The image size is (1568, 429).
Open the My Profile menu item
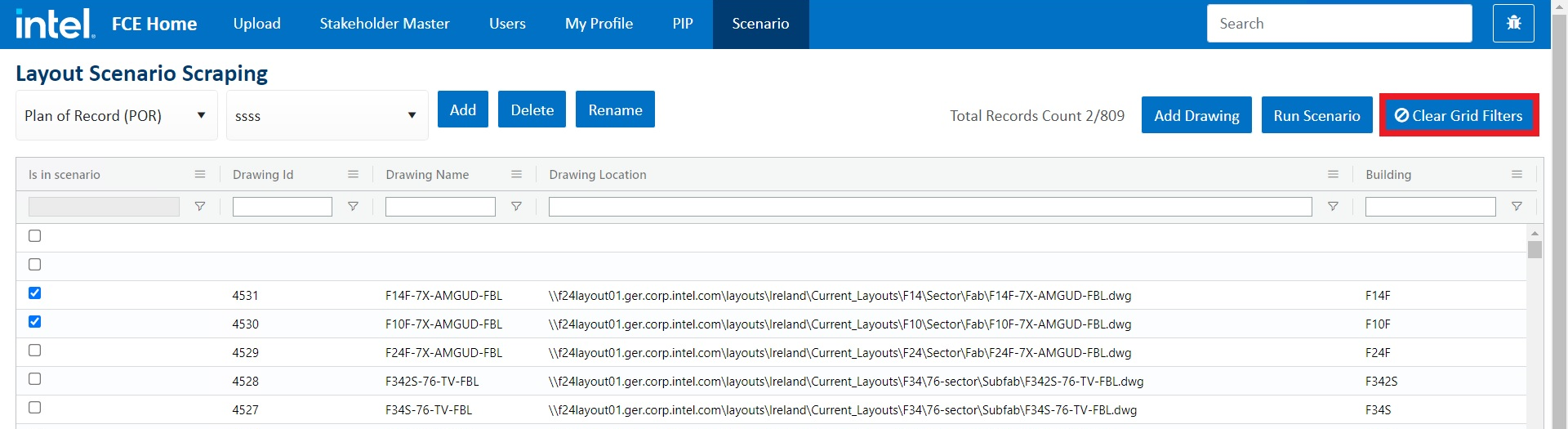[x=599, y=24]
